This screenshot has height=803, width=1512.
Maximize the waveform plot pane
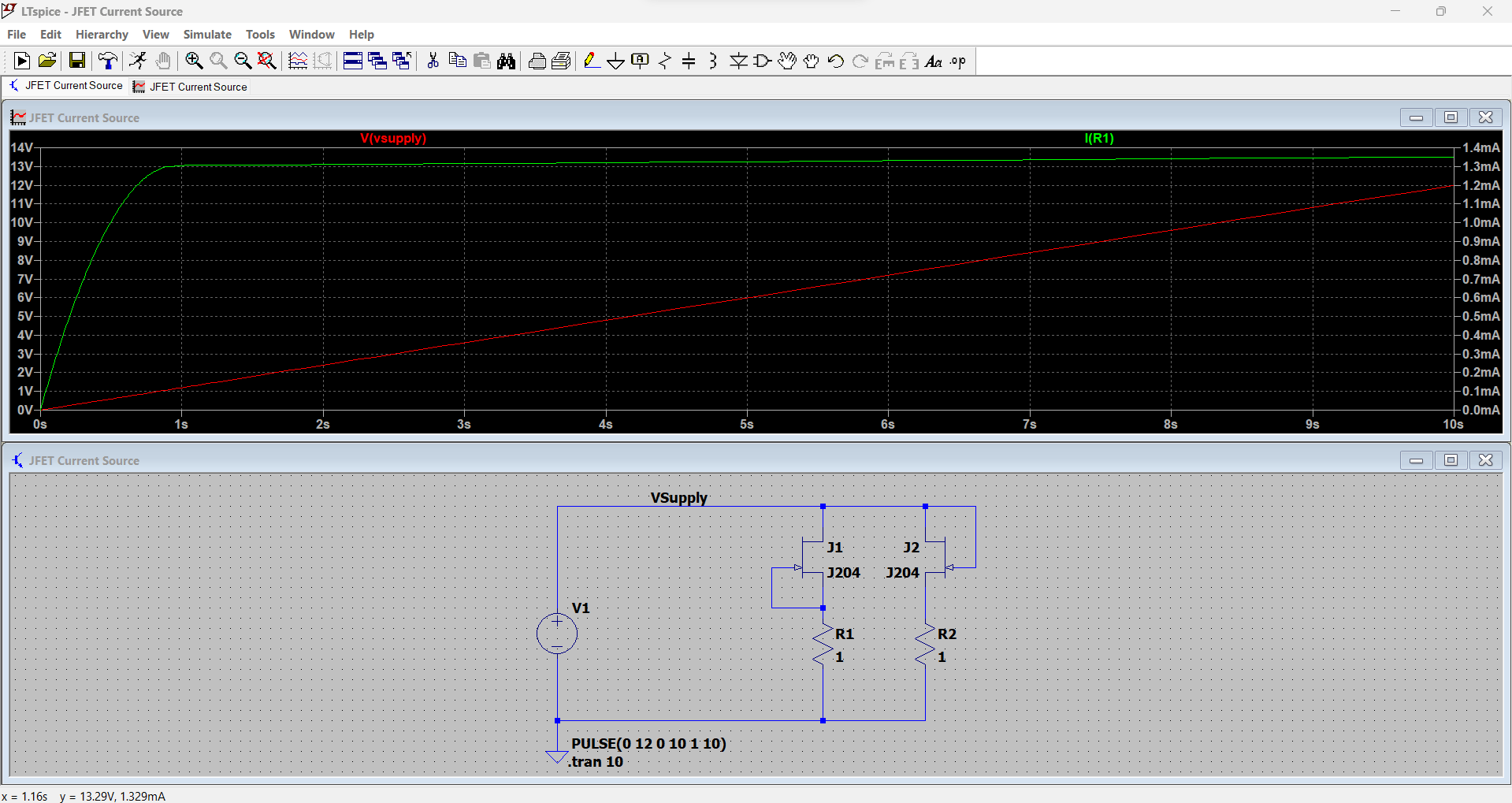point(1451,117)
